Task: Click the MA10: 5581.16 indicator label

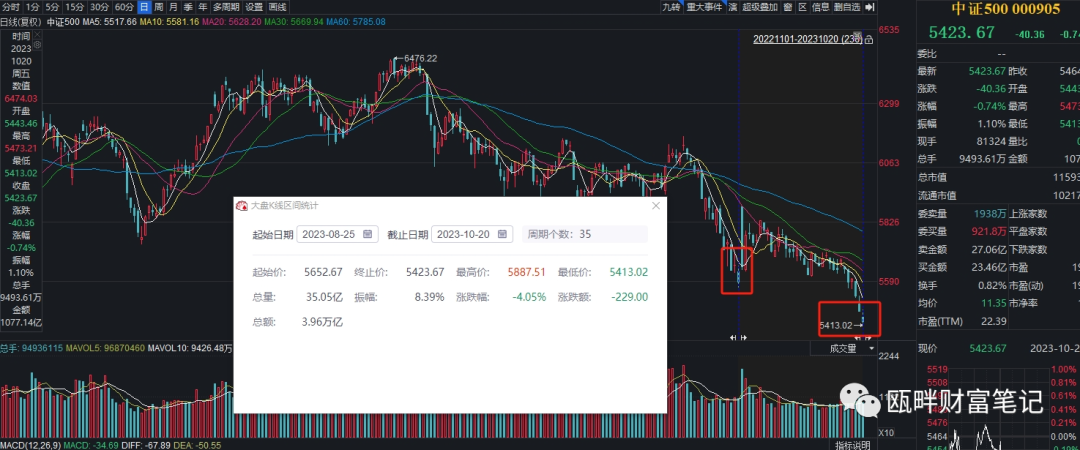Action: click(x=169, y=21)
